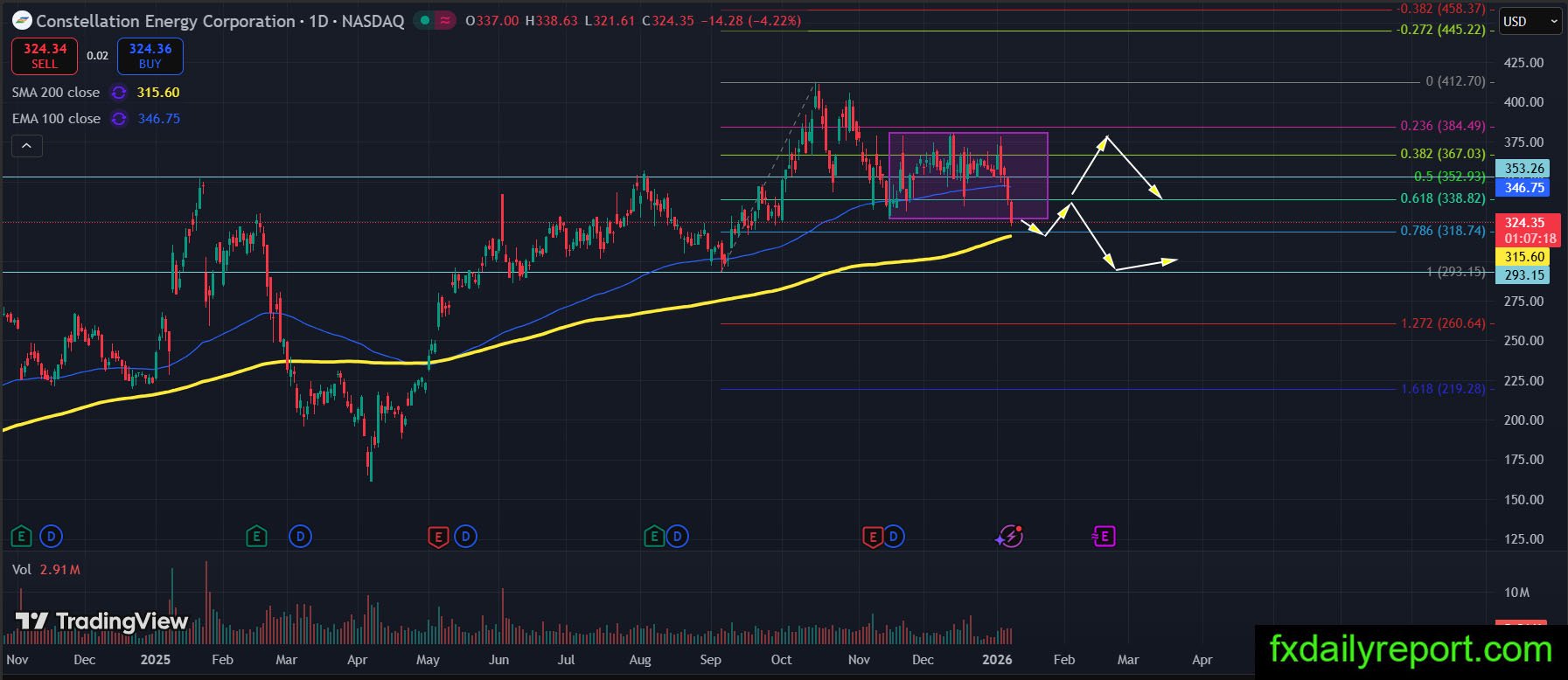
Task: Select the purple rectangle drawing on chart
Action: [968, 176]
